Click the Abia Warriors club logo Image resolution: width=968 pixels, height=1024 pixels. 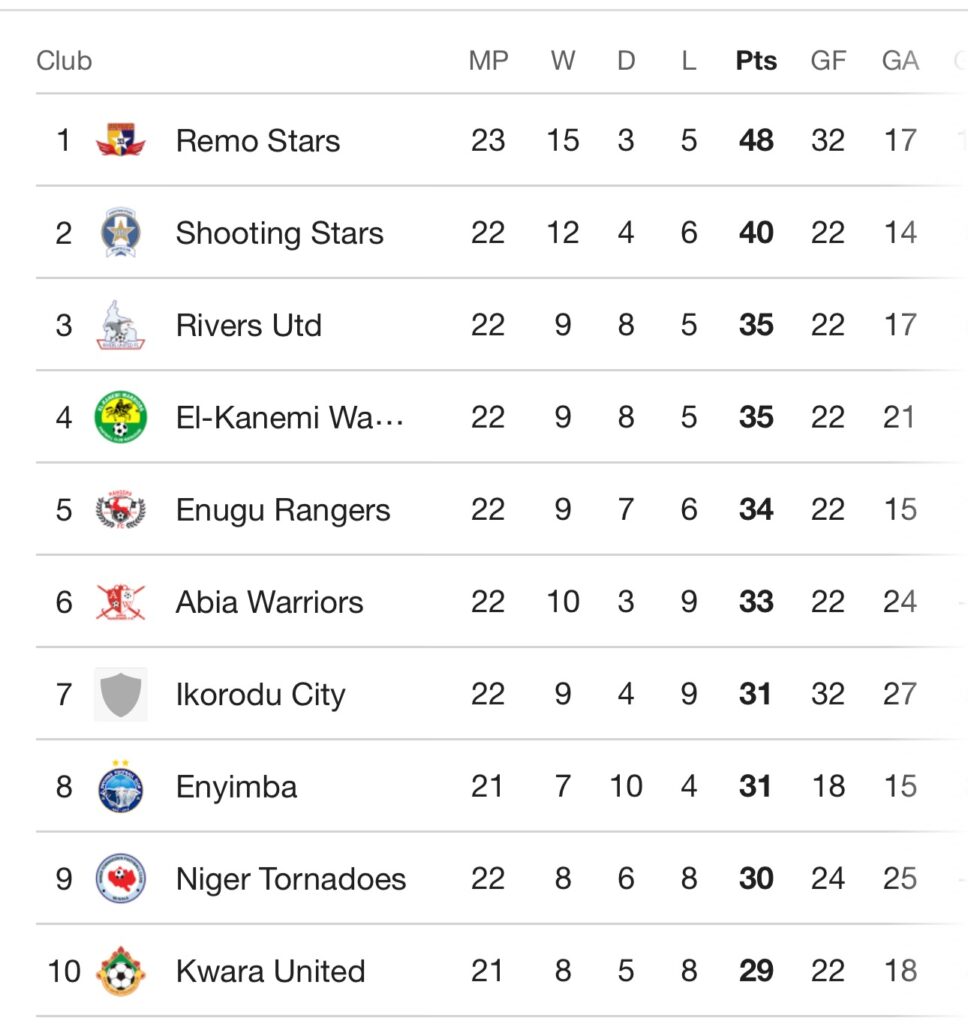click(121, 602)
